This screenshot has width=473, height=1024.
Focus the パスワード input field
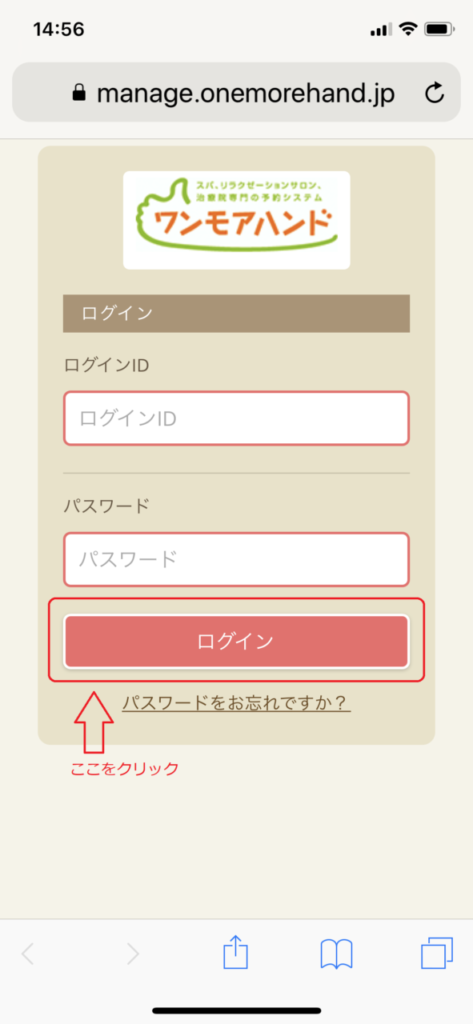click(236, 560)
